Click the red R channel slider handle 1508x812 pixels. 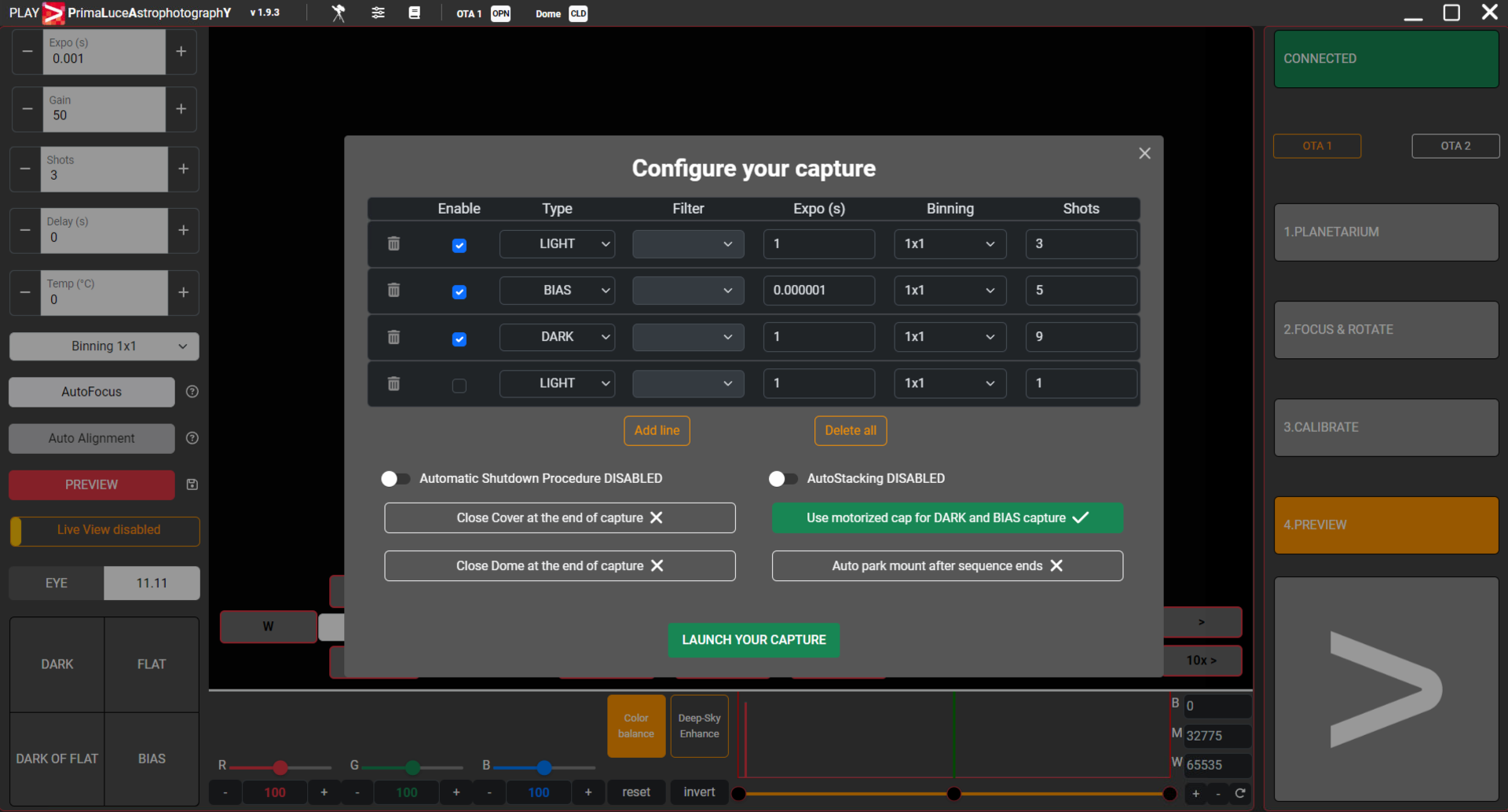(280, 767)
